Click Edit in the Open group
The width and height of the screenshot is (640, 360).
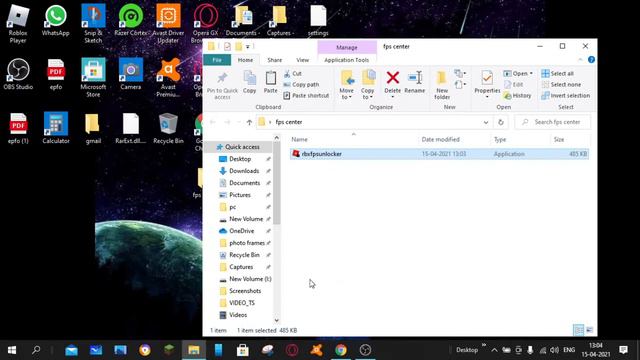coord(513,84)
